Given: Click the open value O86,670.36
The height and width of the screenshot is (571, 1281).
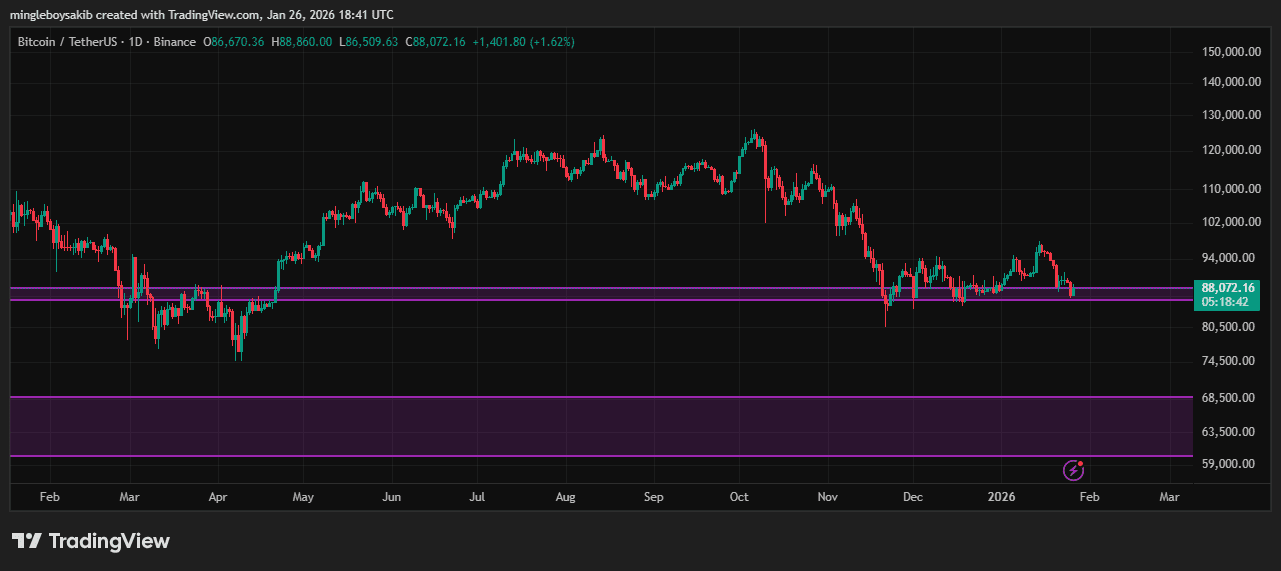Looking at the screenshot, I should 234,42.
